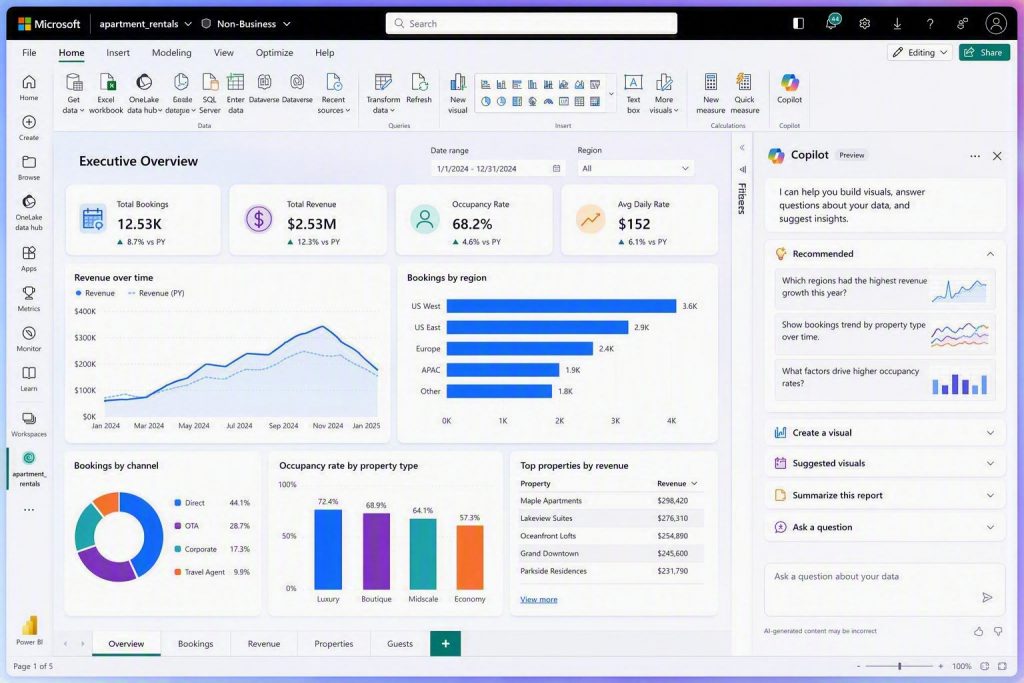Select occupancy rate factors suggestion
The image size is (1024, 683).
[x=885, y=377]
